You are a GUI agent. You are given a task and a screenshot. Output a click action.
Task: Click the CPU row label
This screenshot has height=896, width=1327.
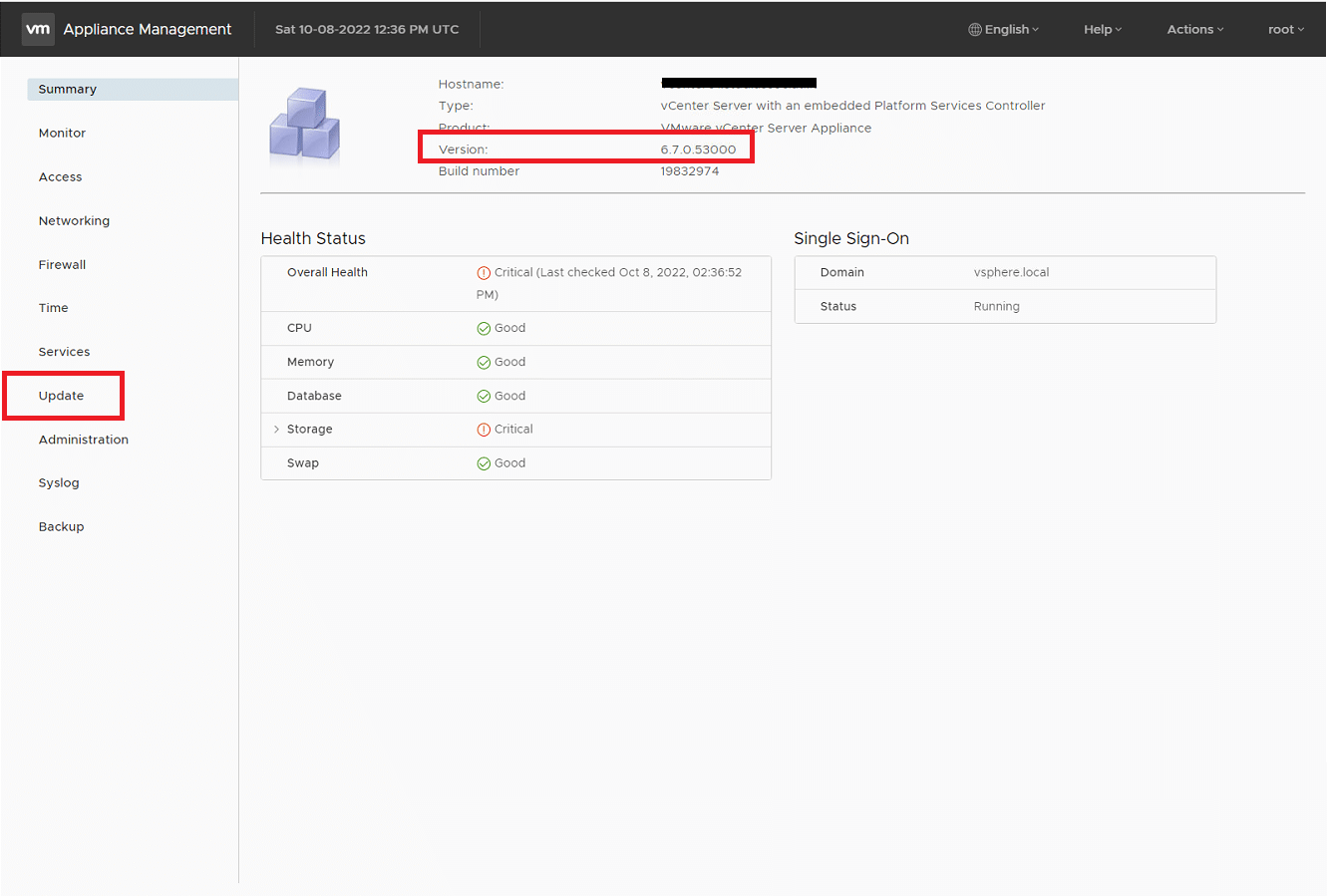click(299, 329)
